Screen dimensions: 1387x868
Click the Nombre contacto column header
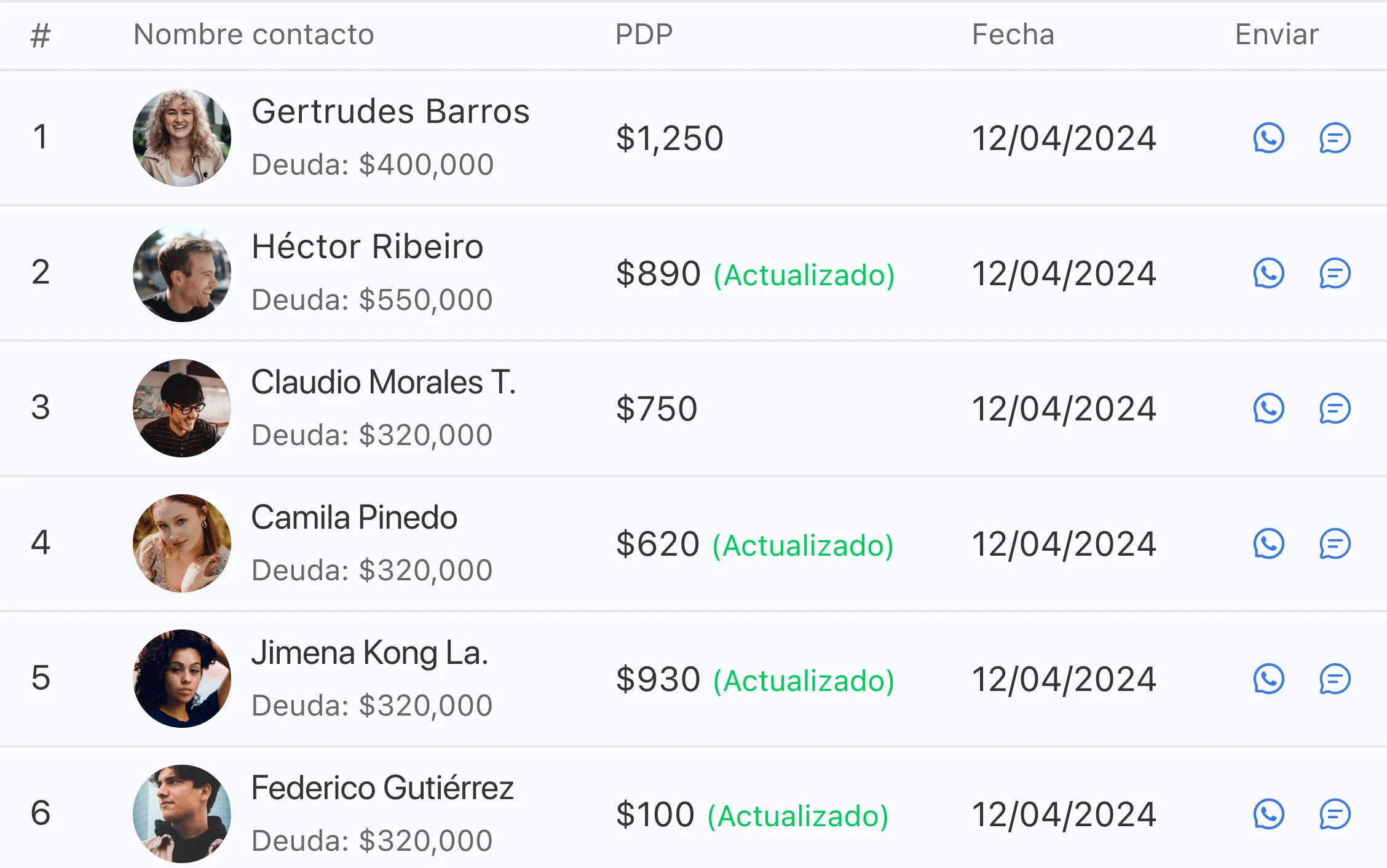click(x=253, y=34)
